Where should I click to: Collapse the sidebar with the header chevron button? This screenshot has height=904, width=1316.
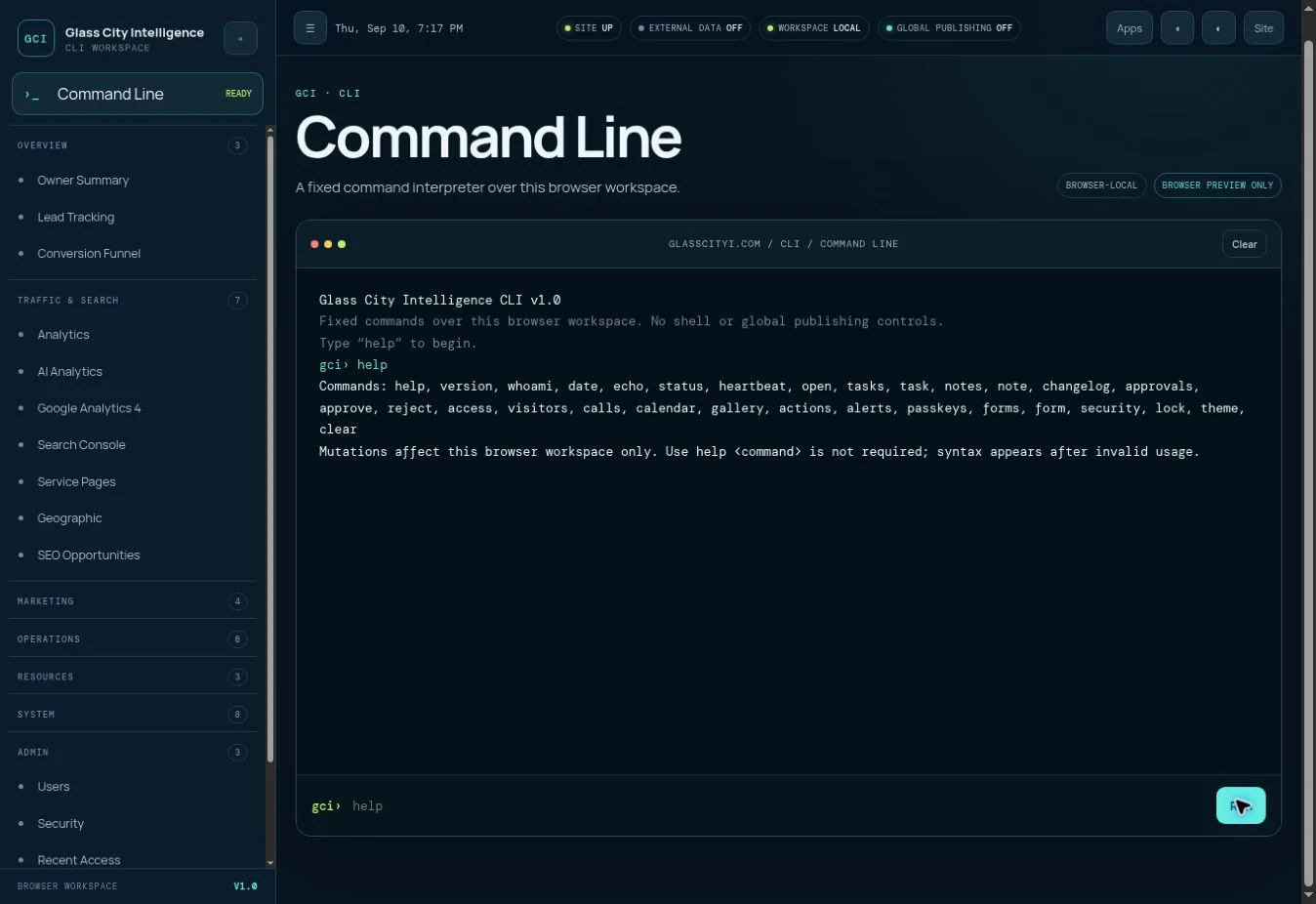pos(240,38)
